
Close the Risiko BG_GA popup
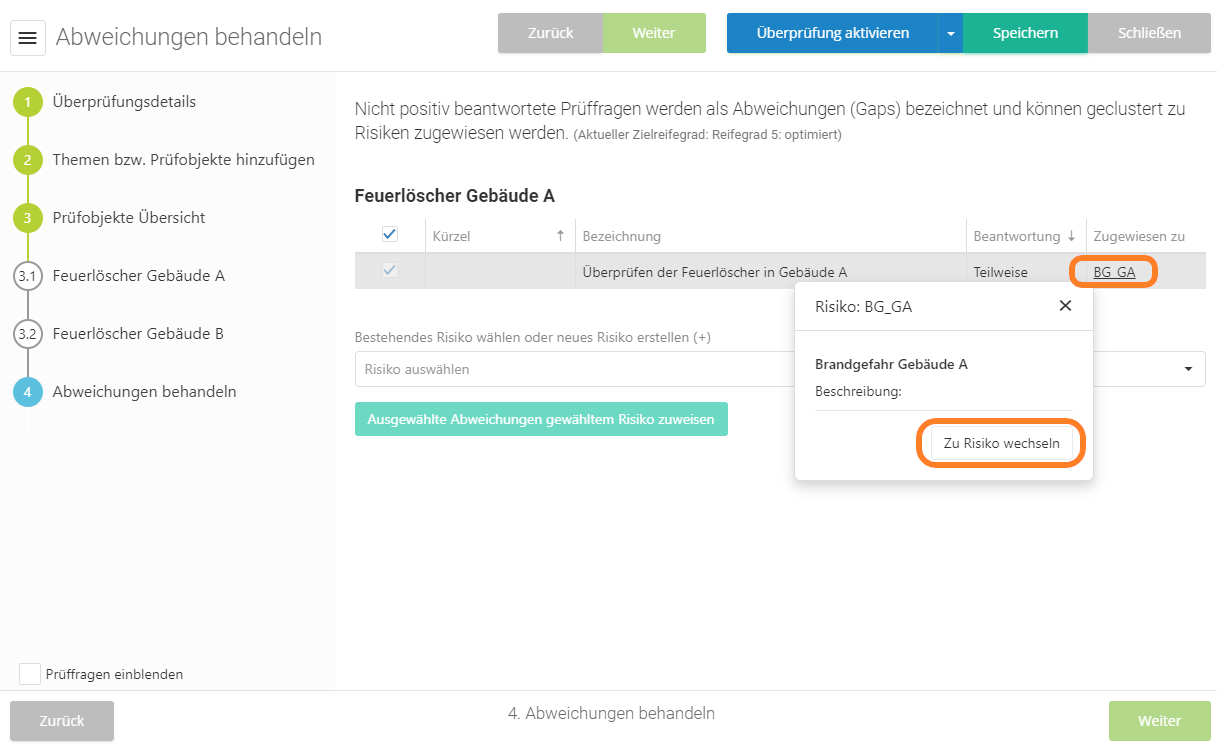point(1065,306)
